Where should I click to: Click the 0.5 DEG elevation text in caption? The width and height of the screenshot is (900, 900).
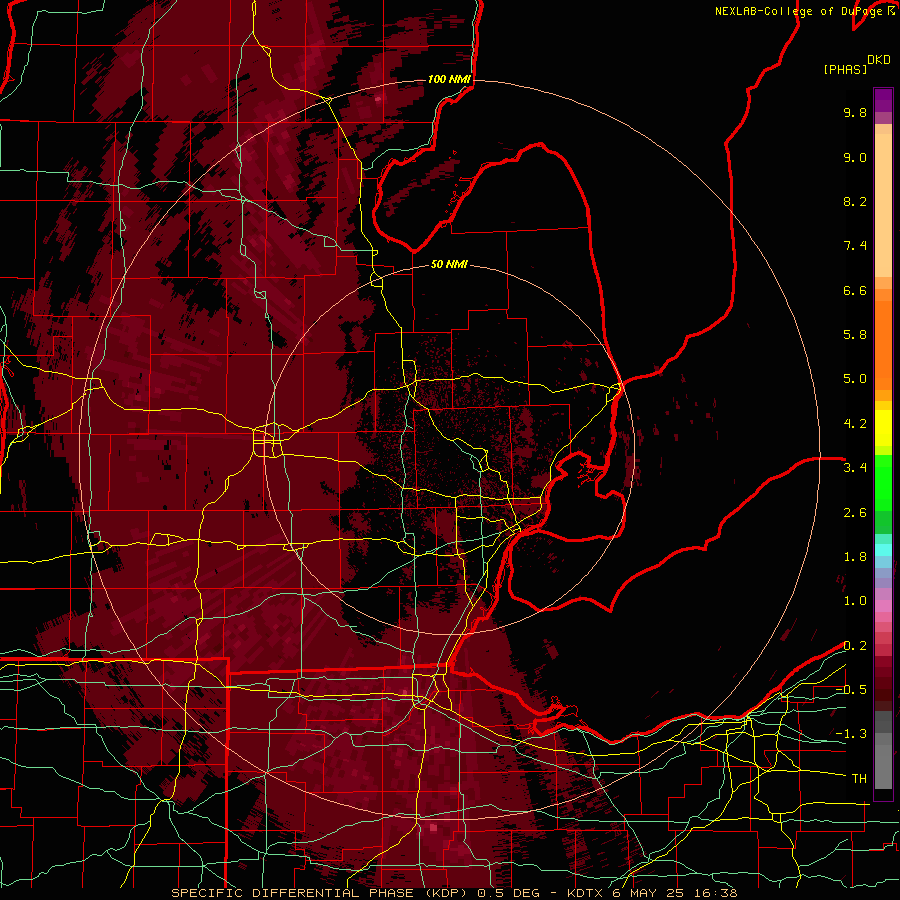click(x=509, y=893)
